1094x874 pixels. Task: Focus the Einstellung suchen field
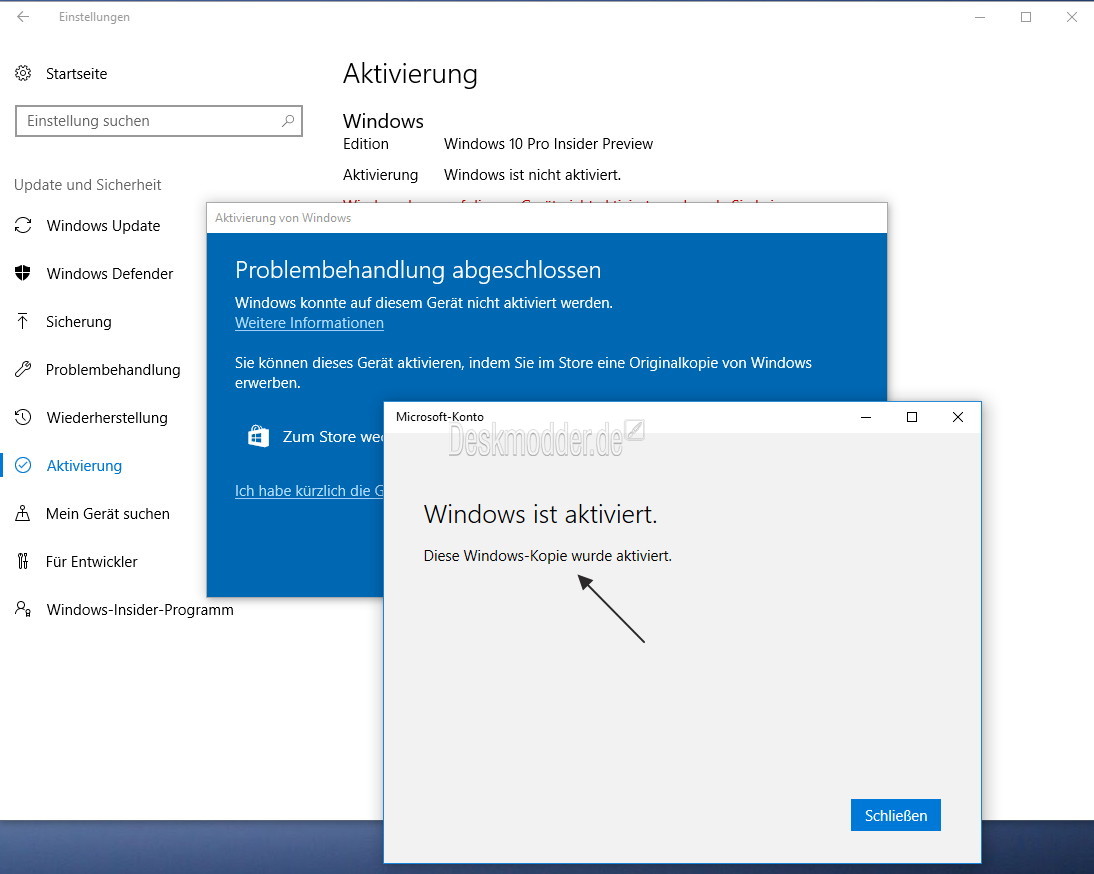158,121
